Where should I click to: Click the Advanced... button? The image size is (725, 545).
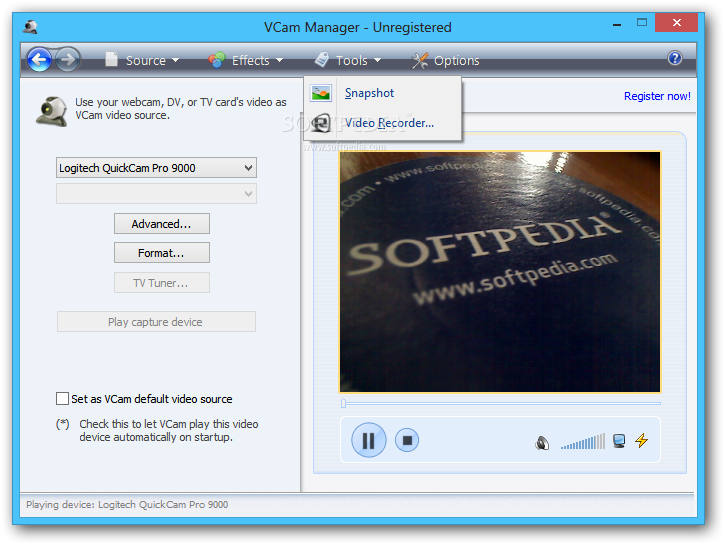tap(161, 224)
